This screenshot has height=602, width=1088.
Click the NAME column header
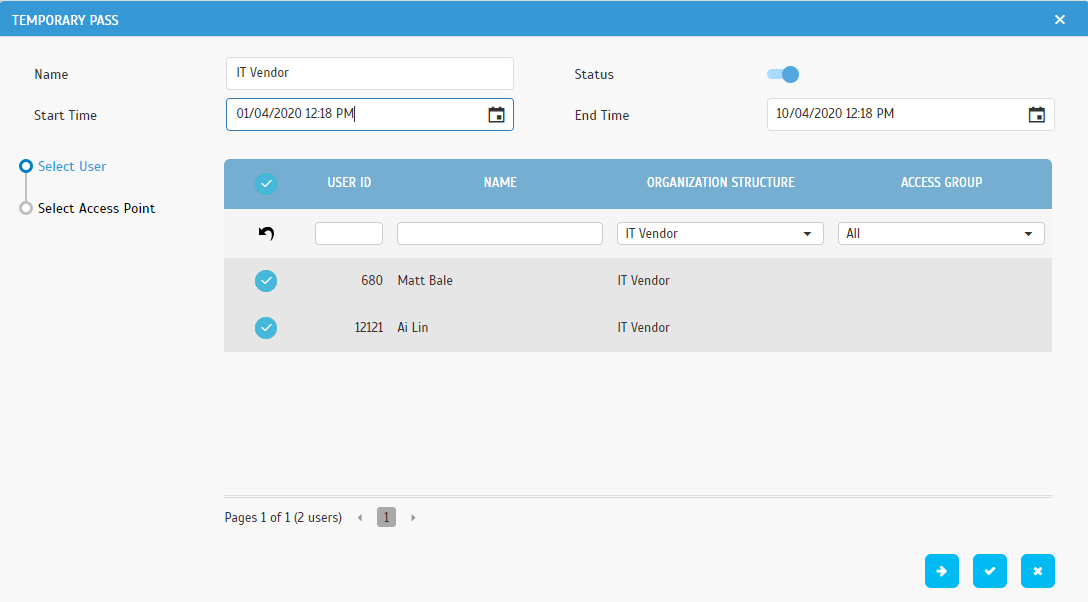pyautogui.click(x=500, y=182)
